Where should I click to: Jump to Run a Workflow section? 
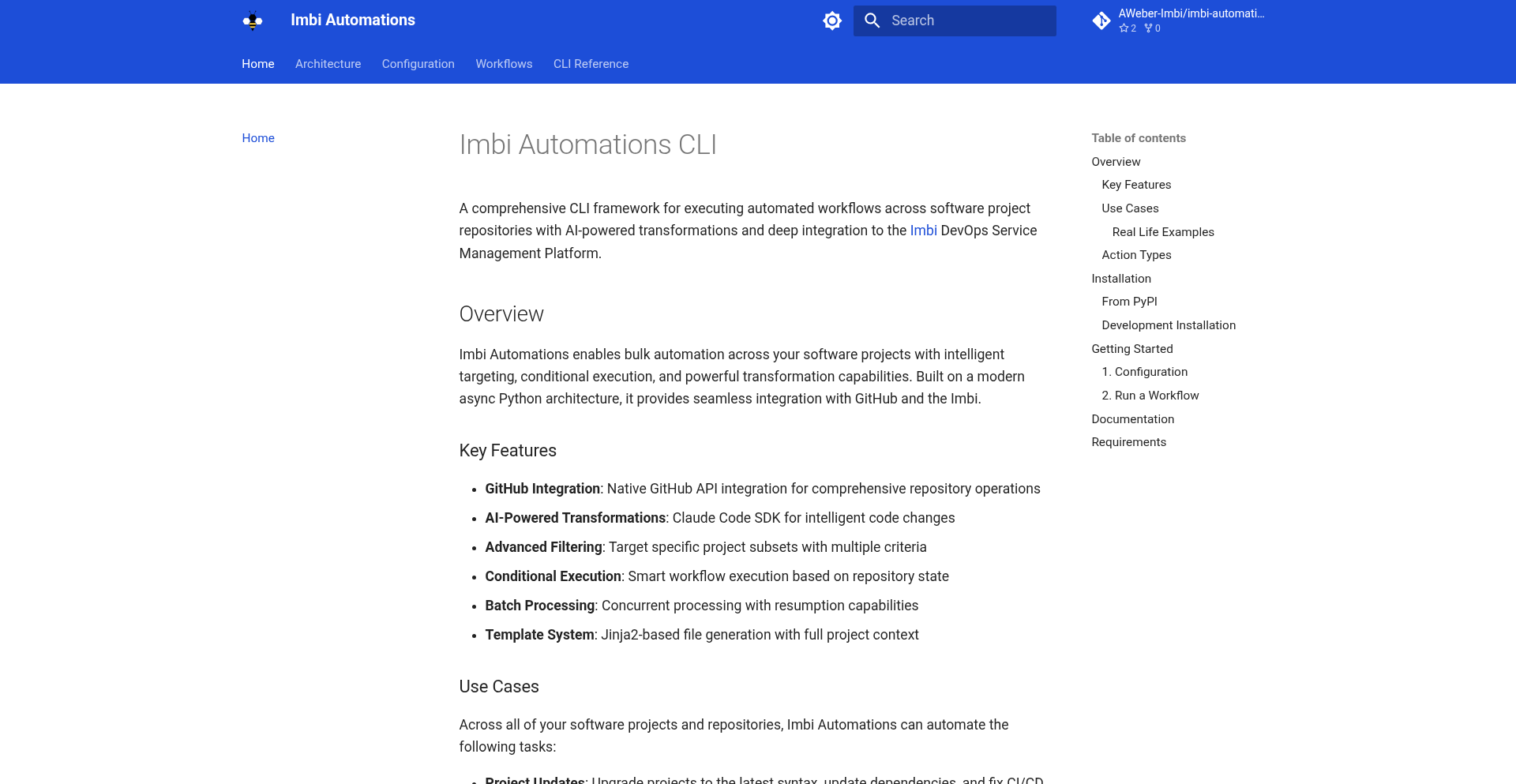click(1150, 396)
